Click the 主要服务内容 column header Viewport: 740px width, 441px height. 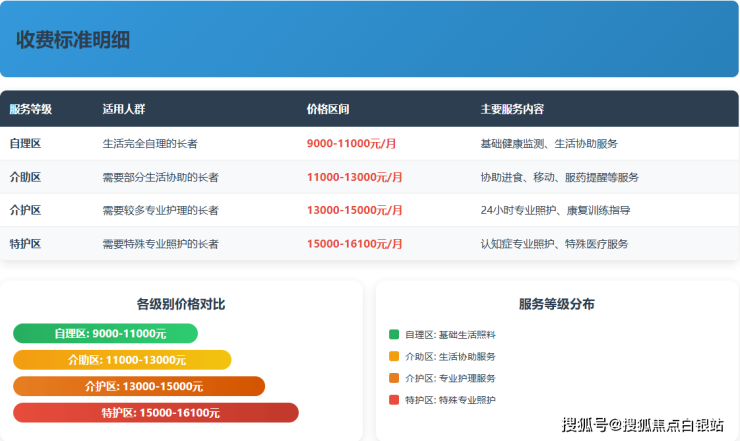(x=512, y=109)
